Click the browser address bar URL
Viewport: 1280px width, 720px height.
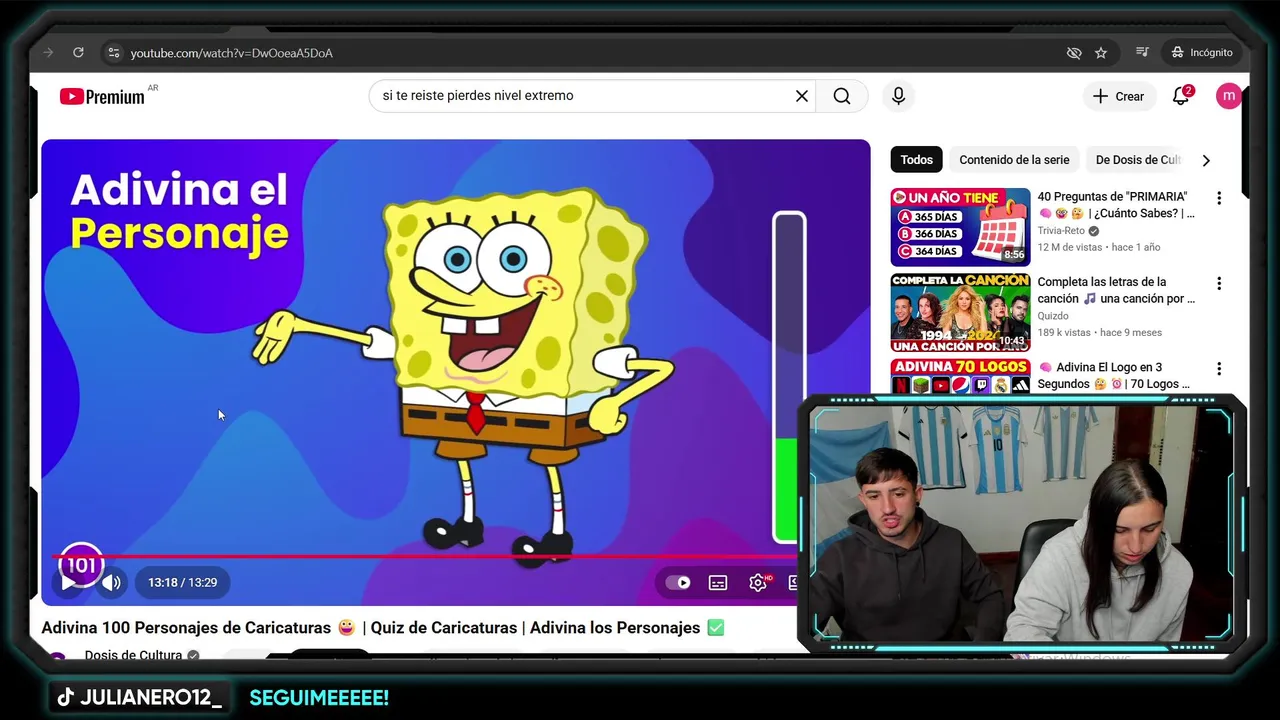point(232,53)
